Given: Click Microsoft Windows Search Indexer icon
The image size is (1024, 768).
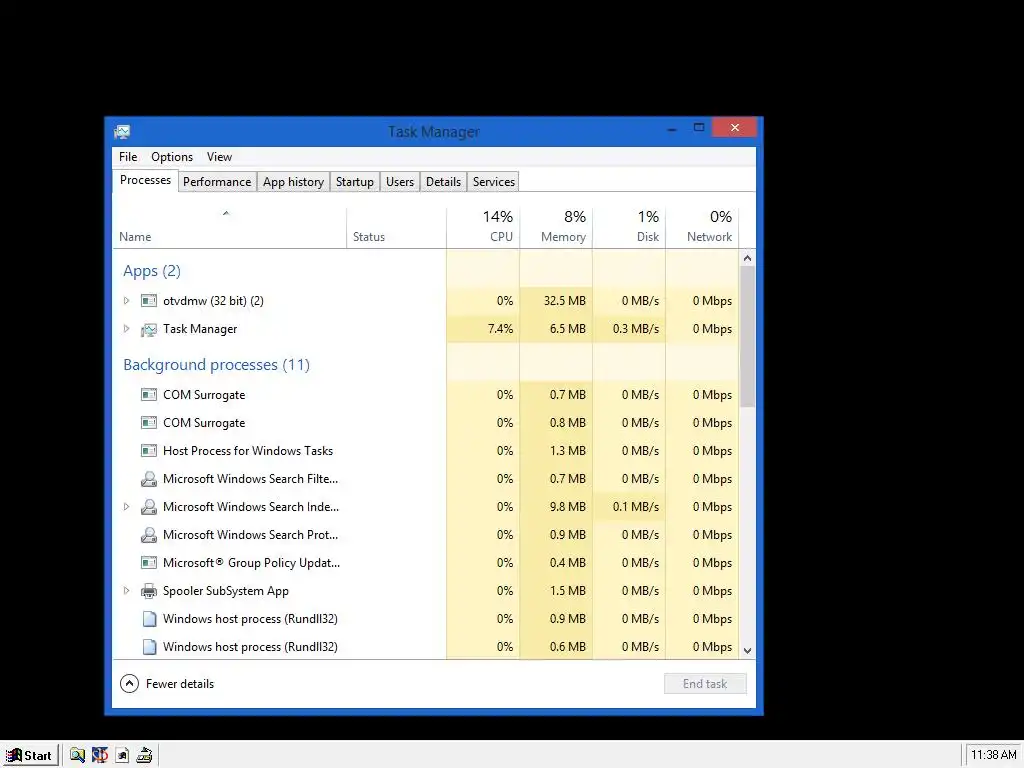Looking at the screenshot, I should pos(149,507).
